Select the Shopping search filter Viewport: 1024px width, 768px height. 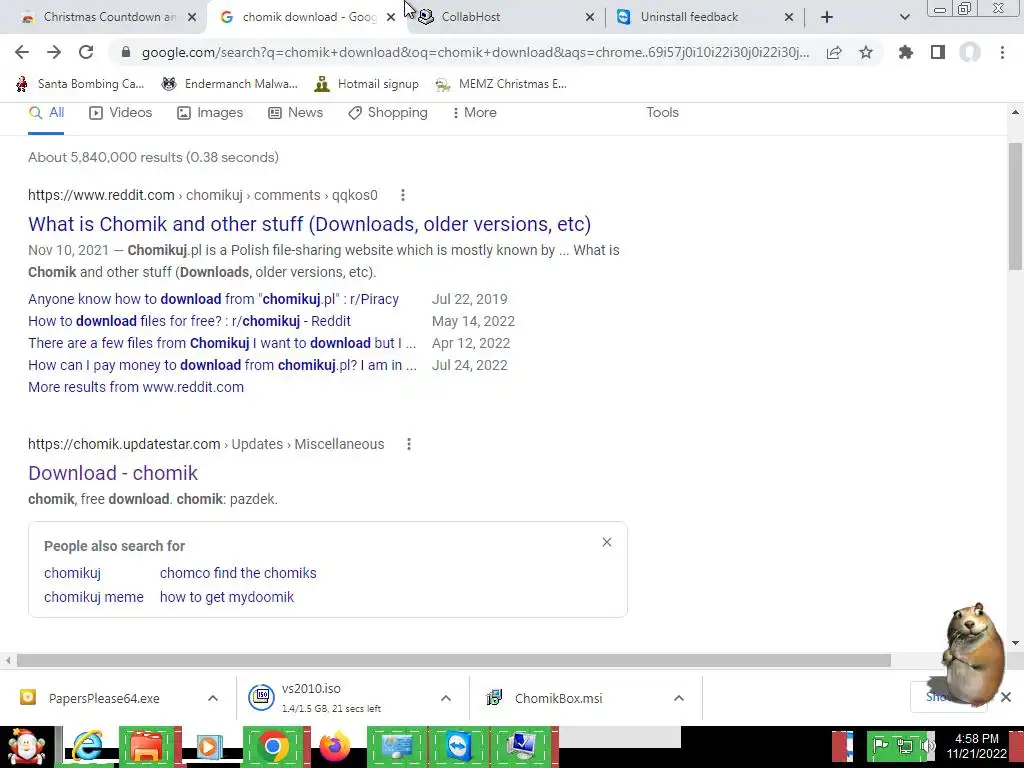(x=388, y=112)
